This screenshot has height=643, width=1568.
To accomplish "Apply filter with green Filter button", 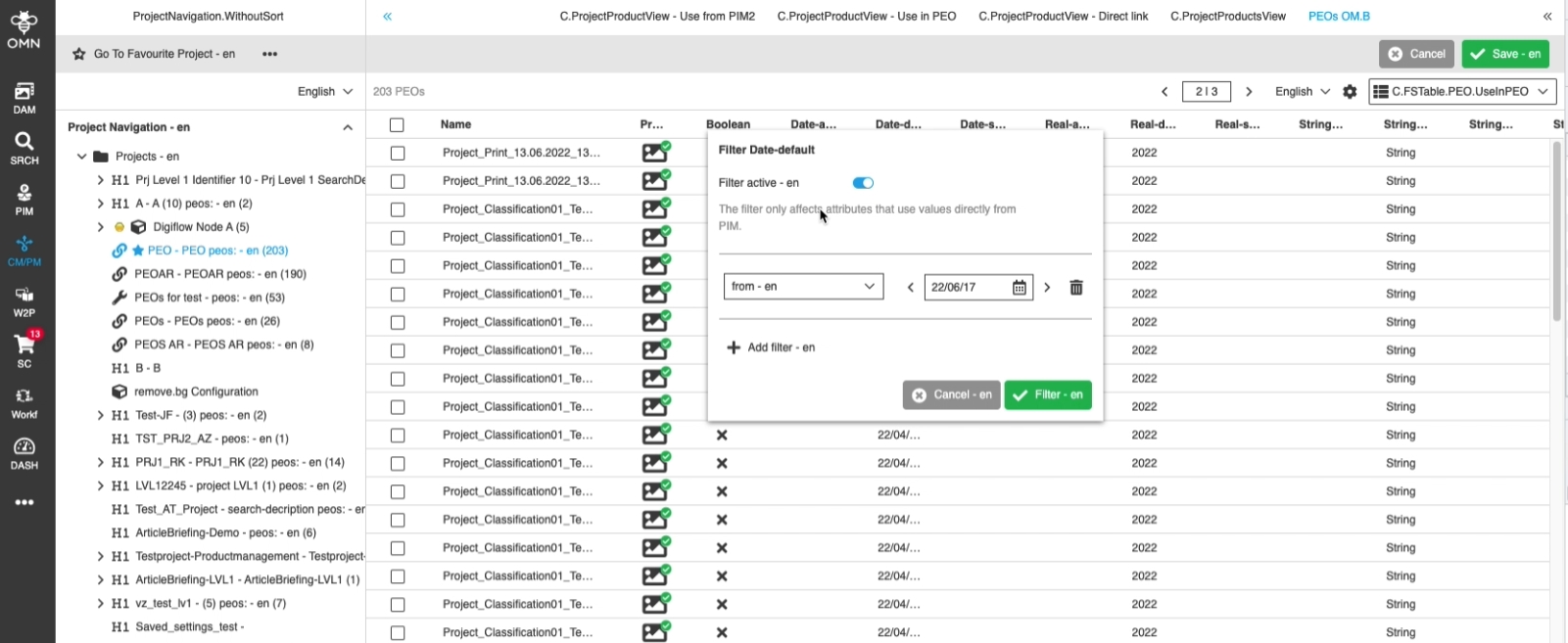I will point(1047,395).
